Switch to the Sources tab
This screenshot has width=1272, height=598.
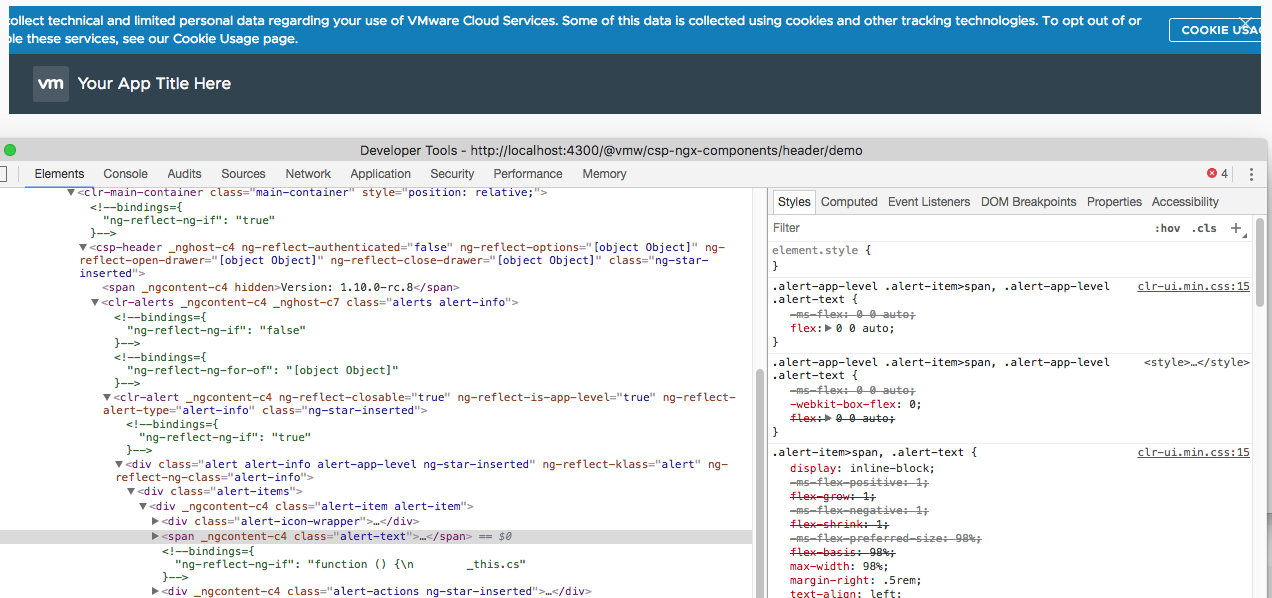click(243, 174)
